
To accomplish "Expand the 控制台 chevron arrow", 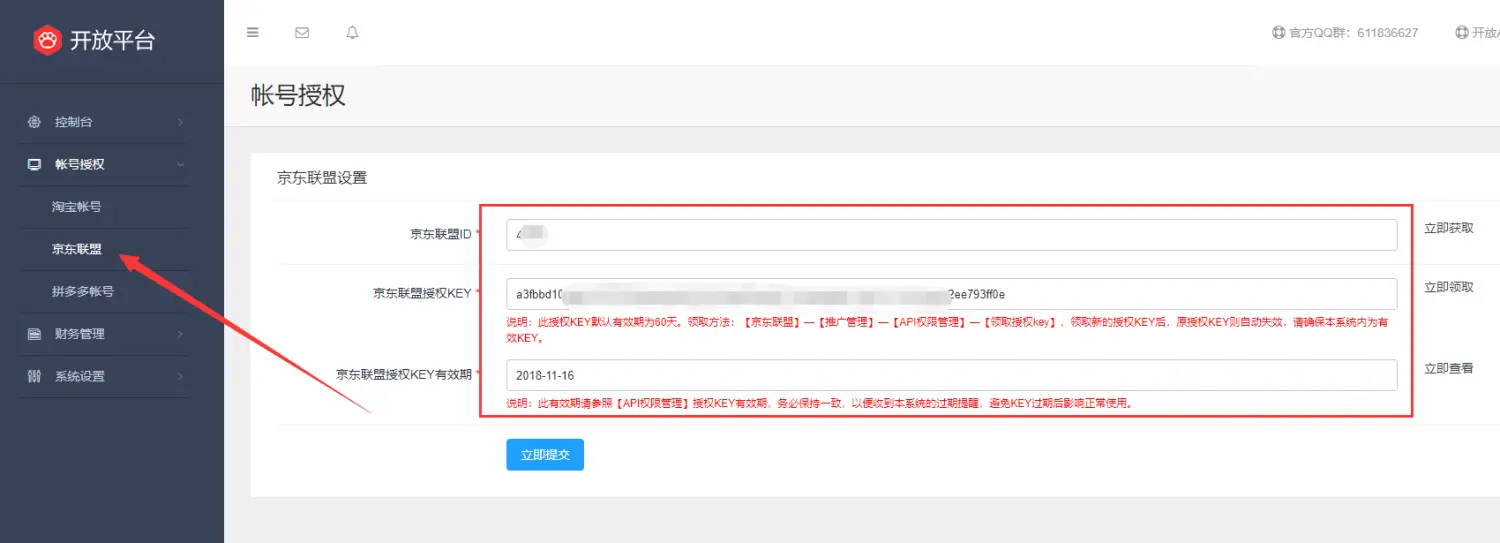I will (x=180, y=122).
